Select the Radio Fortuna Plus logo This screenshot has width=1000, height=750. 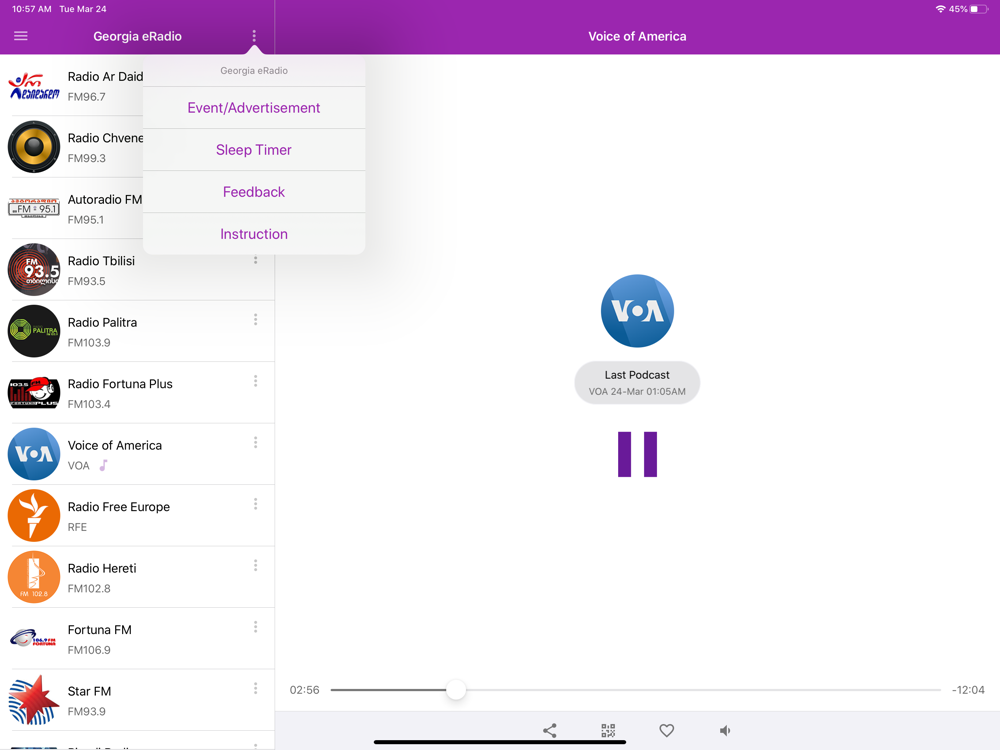coord(34,392)
